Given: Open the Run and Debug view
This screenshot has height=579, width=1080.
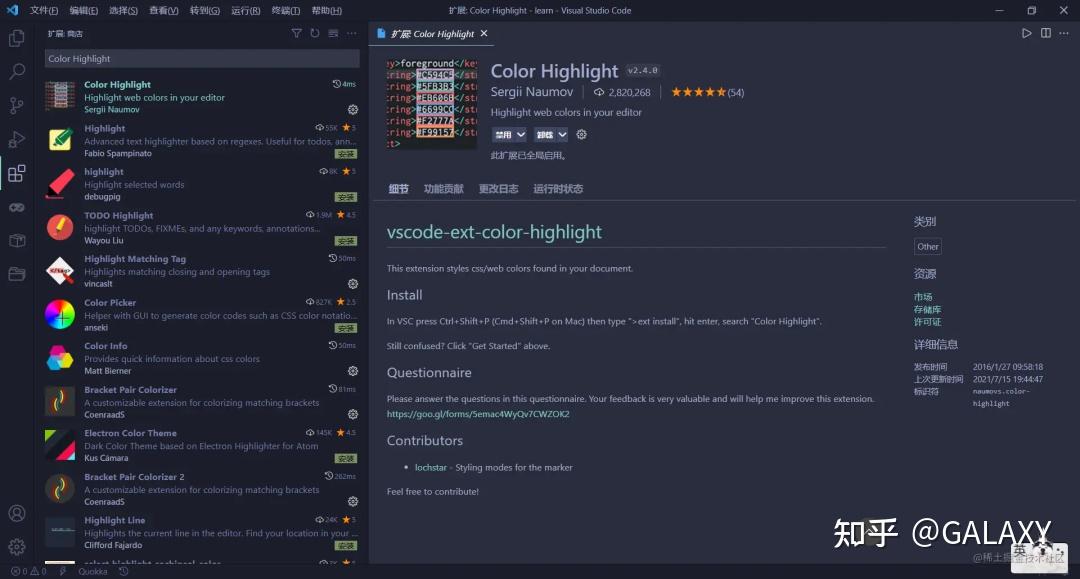Looking at the screenshot, I should point(17,139).
